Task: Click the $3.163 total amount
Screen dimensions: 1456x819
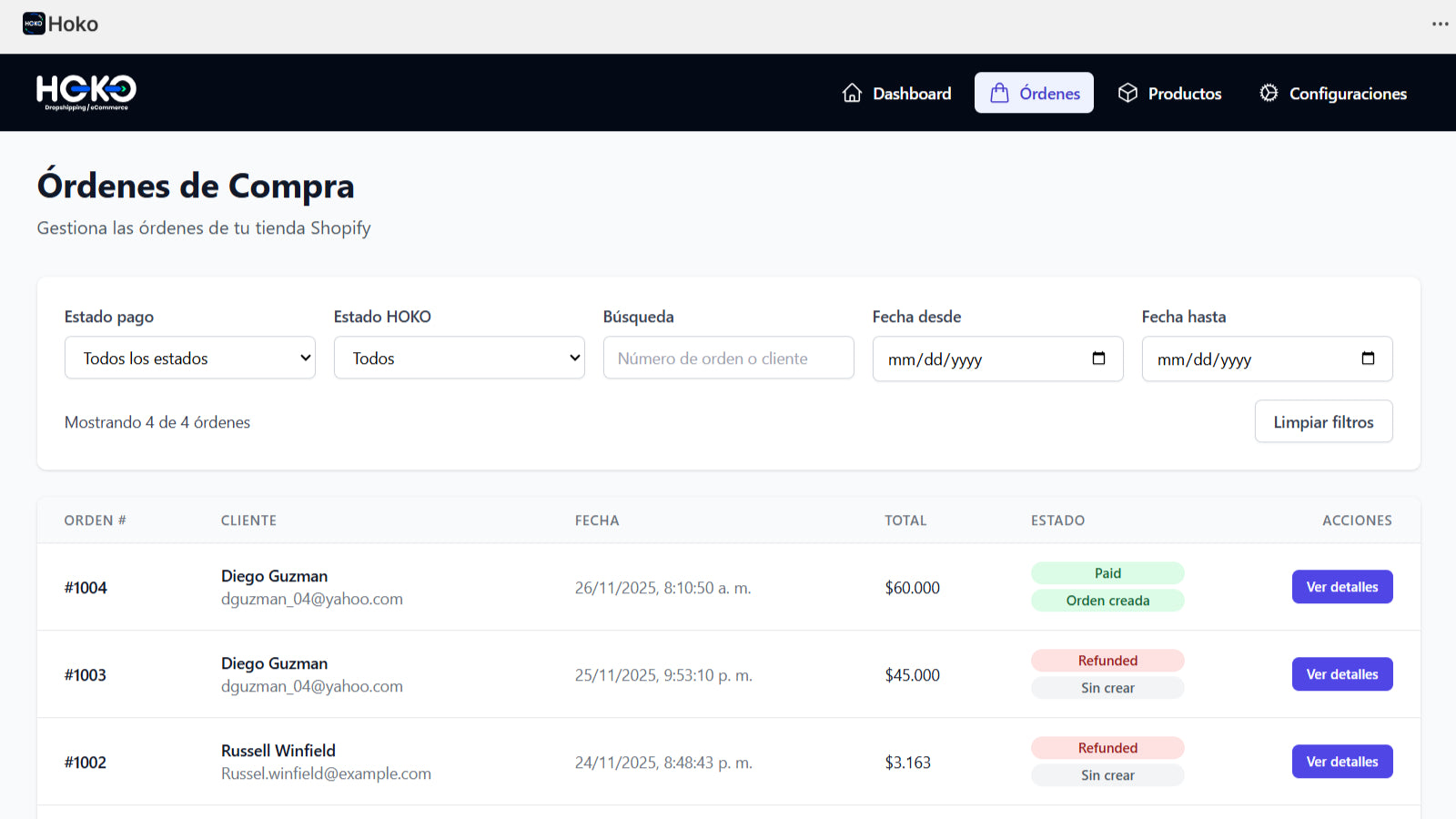Action: click(908, 763)
